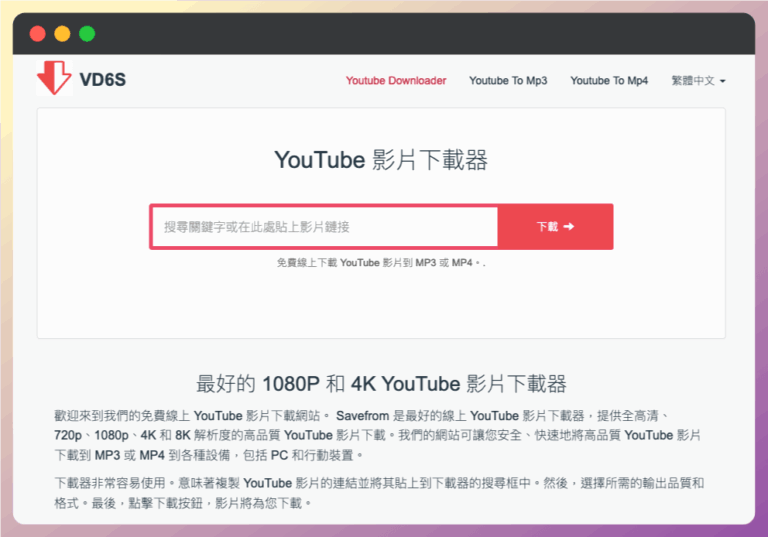Open the Youtube To Mp3 page
Viewport: 768px width, 537px height.
coord(508,80)
